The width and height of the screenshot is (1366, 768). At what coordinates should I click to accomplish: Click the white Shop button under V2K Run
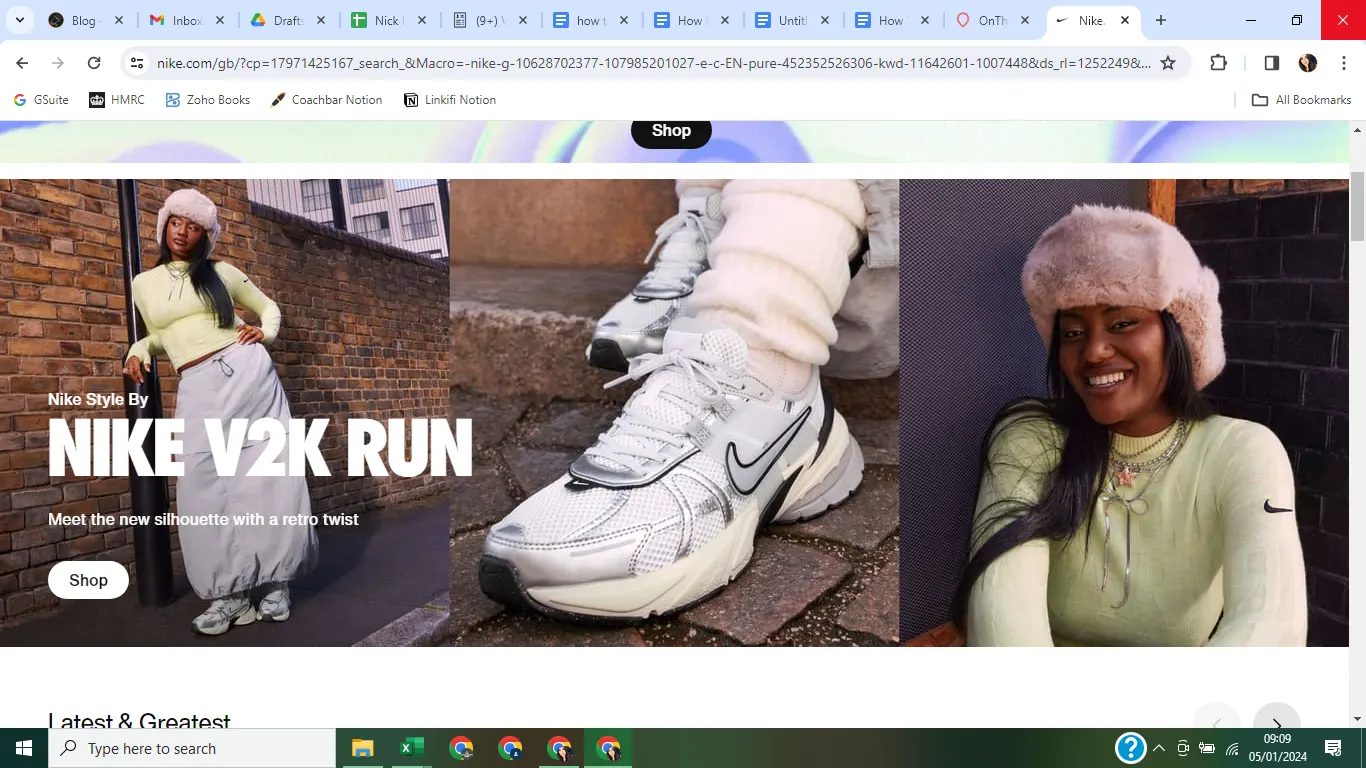coord(88,580)
